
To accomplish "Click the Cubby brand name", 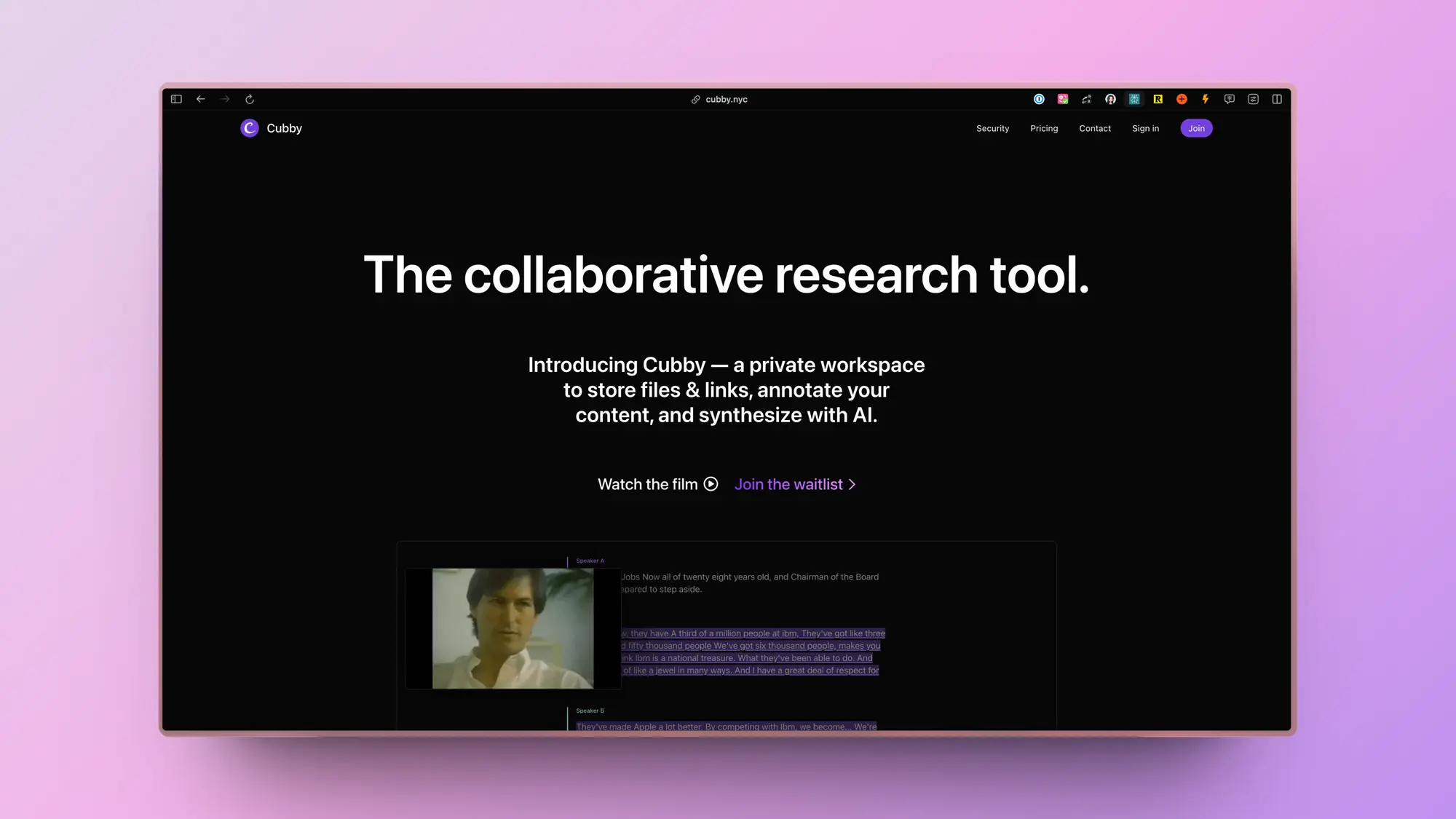I will (284, 128).
